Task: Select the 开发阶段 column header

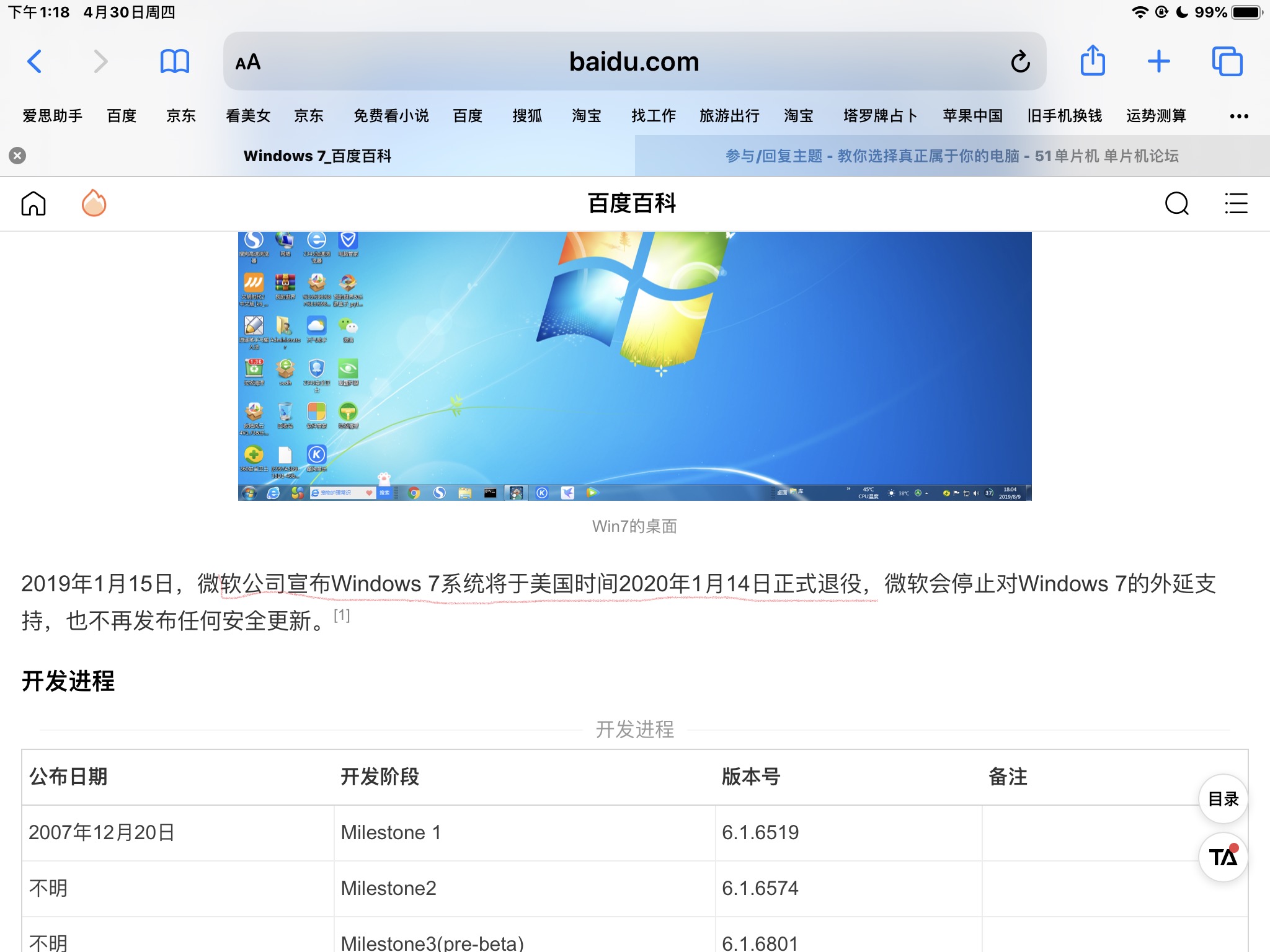Action: click(x=380, y=777)
